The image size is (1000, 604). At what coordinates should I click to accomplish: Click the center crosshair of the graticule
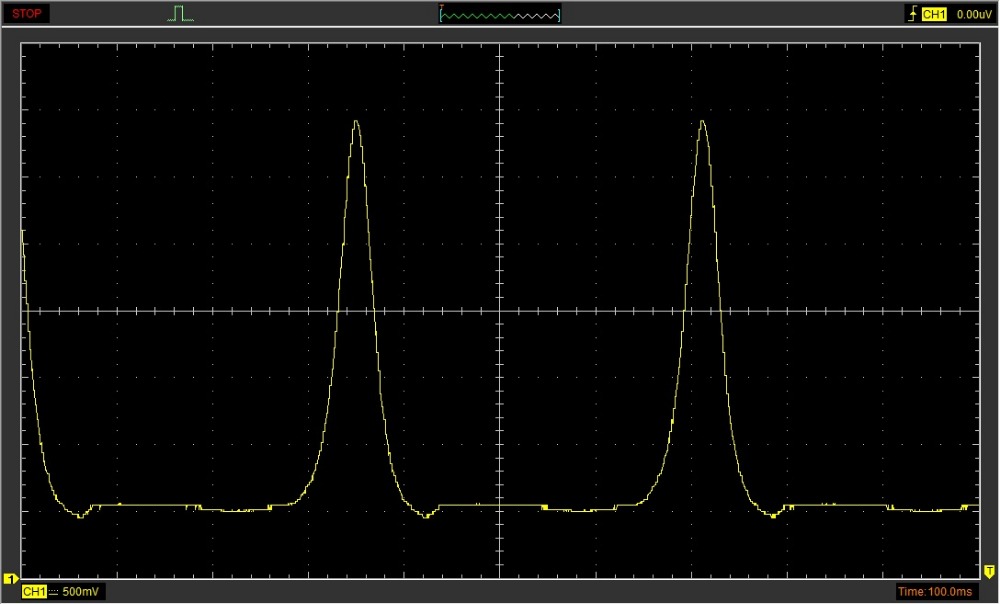point(499,311)
